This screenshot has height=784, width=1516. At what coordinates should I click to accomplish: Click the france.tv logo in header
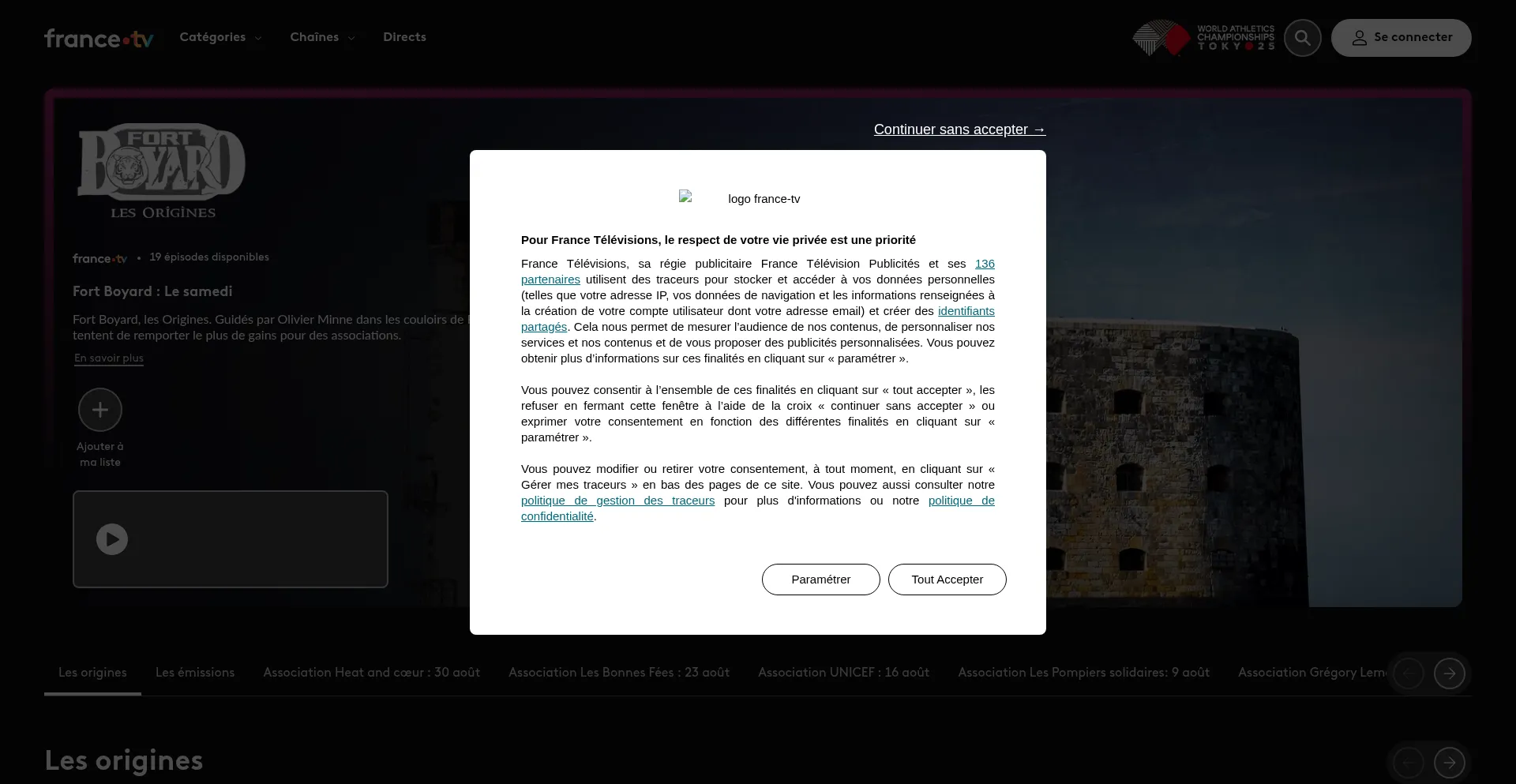pos(99,38)
